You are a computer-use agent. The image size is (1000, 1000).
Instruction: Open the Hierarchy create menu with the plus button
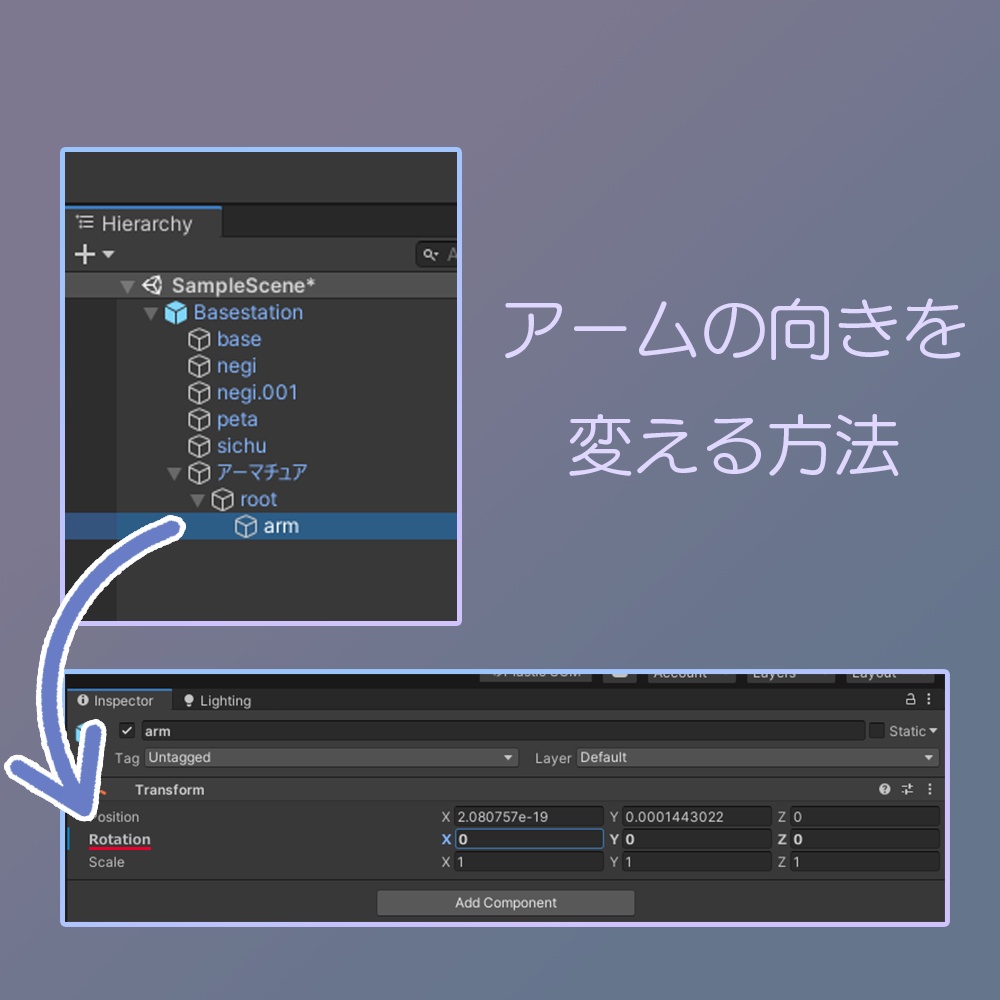tap(84, 254)
